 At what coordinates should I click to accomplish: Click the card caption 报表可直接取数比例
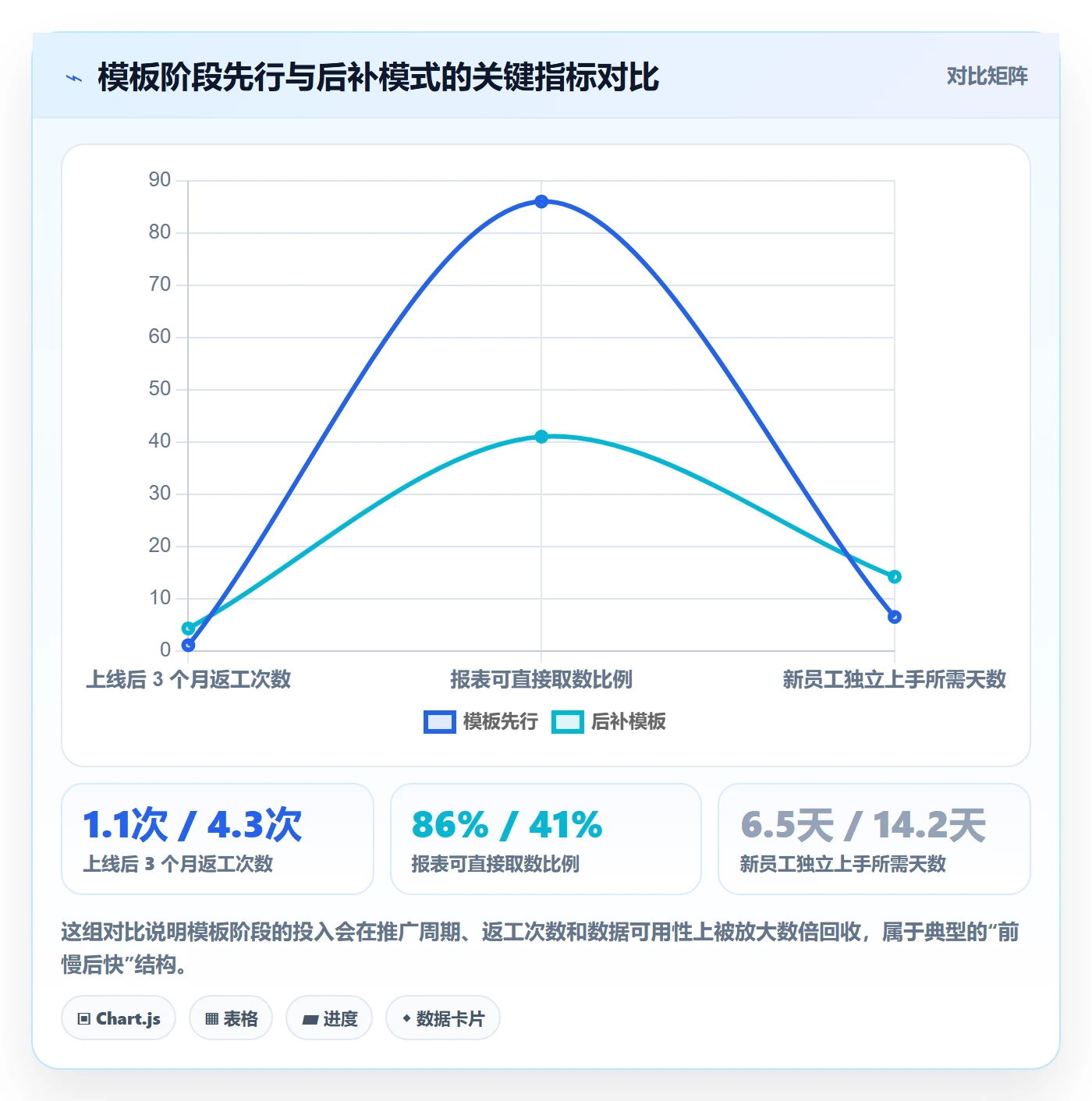(495, 864)
